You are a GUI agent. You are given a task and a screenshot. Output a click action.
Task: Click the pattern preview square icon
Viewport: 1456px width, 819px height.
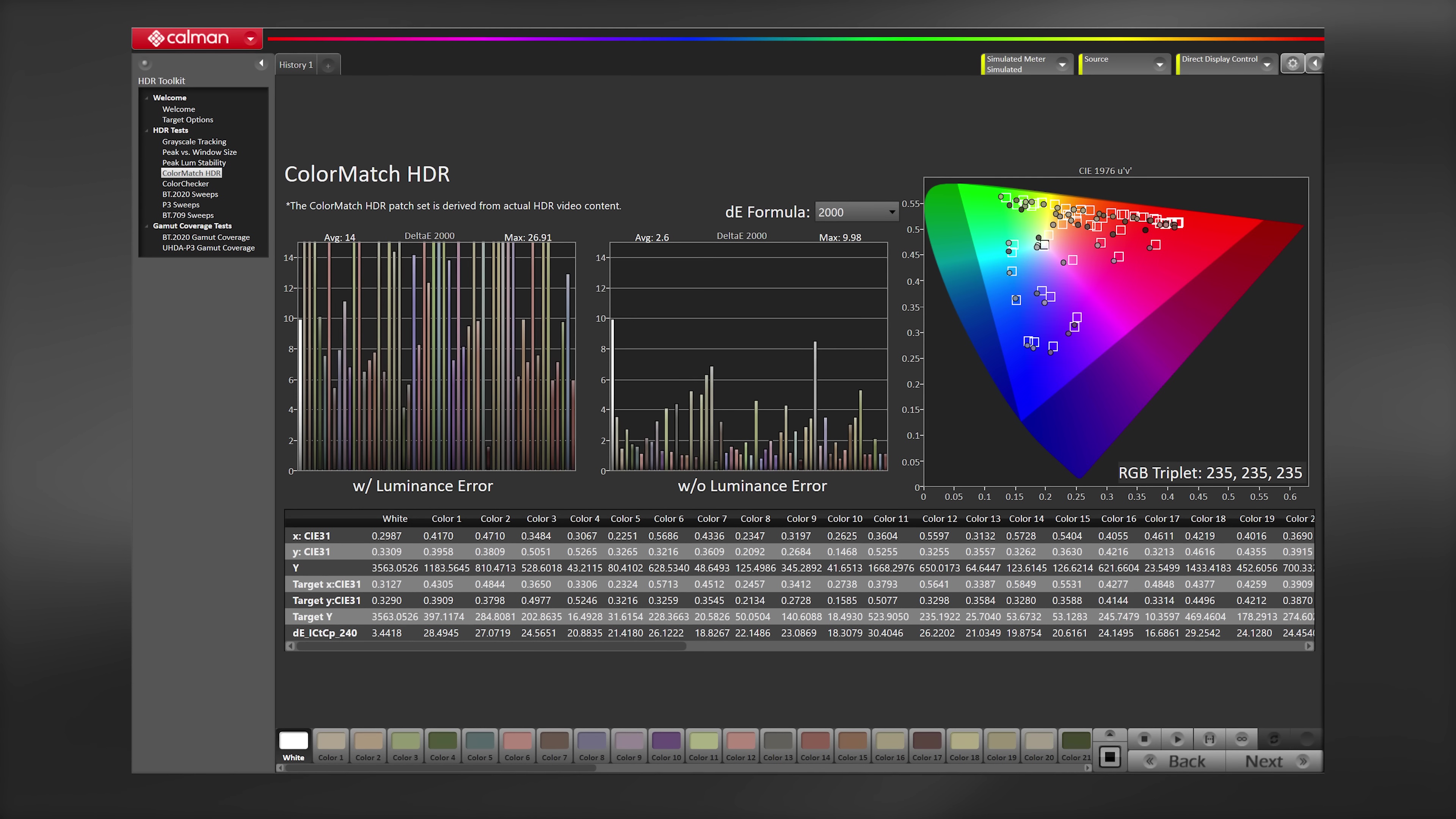click(1109, 757)
